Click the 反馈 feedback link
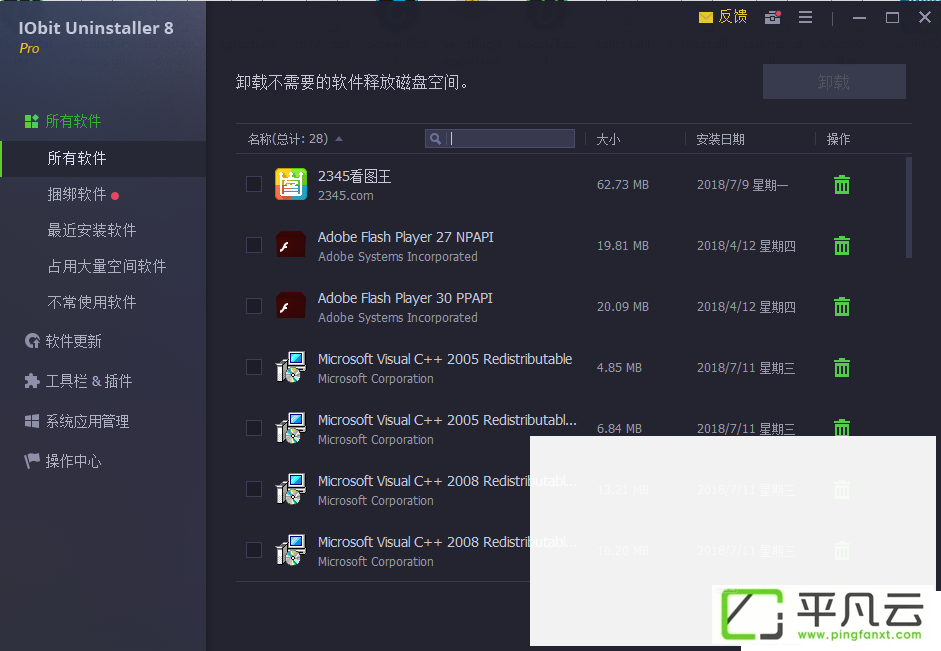This screenshot has width=941, height=651. point(733,17)
